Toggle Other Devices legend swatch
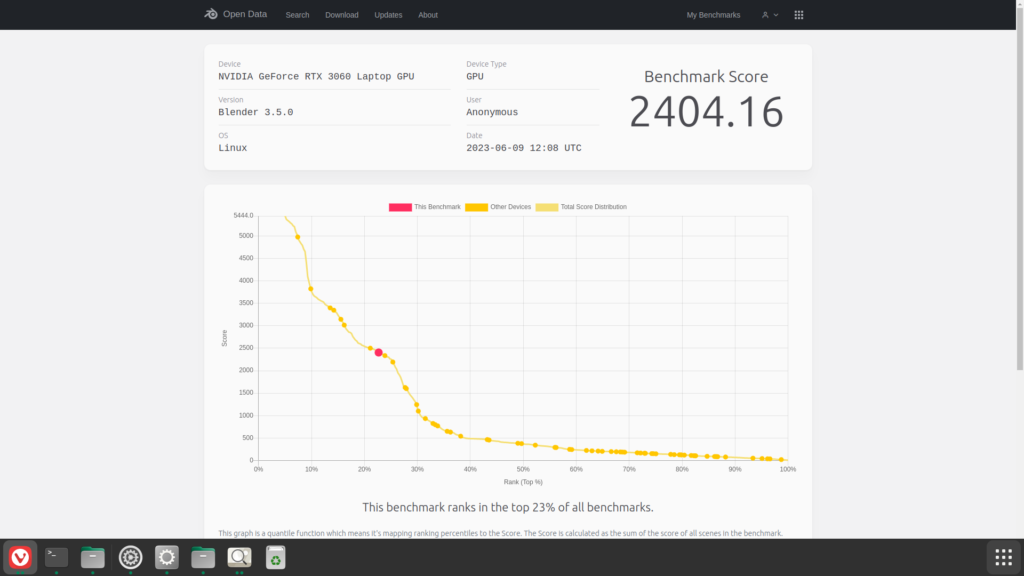1024x576 pixels. click(x=476, y=207)
